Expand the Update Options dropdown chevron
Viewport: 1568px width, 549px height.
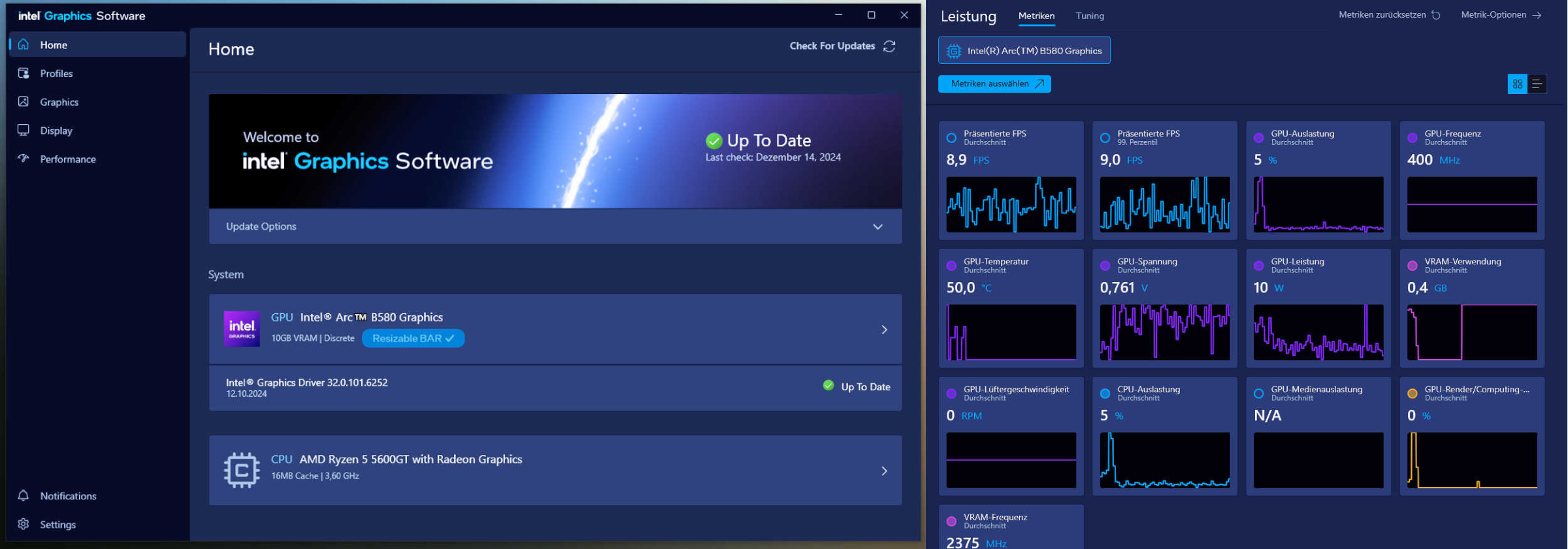click(877, 227)
